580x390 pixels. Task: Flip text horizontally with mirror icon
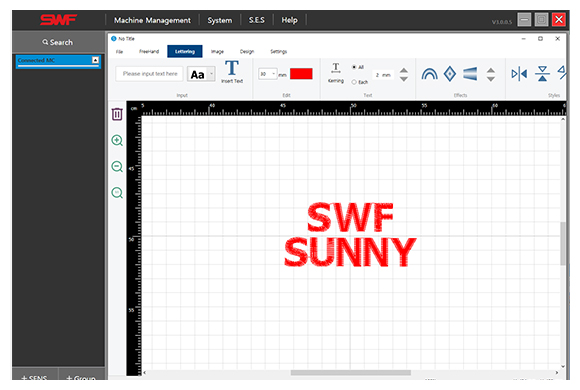(519, 74)
